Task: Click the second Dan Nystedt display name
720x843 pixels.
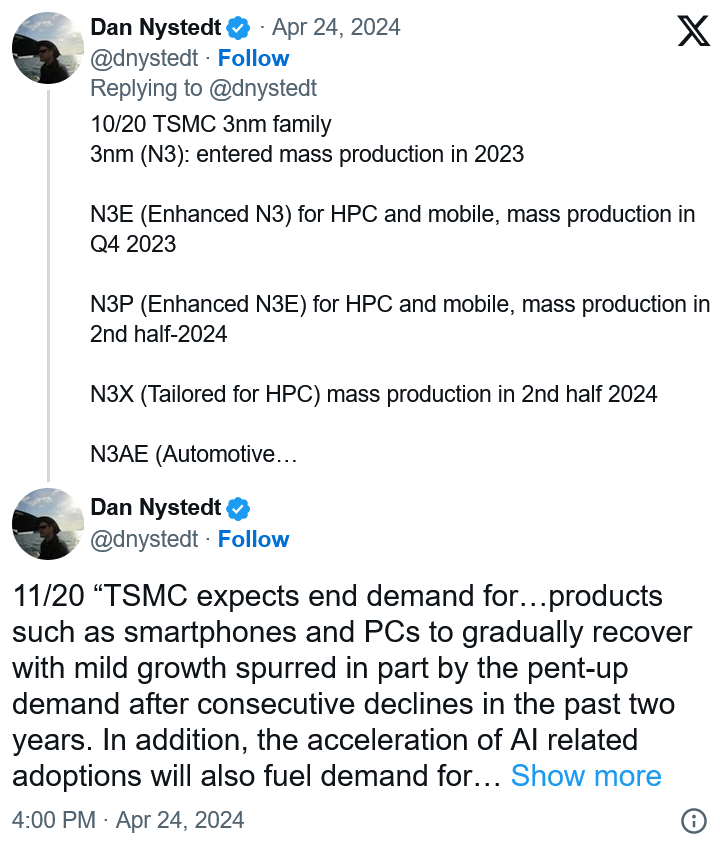Action: [155, 508]
